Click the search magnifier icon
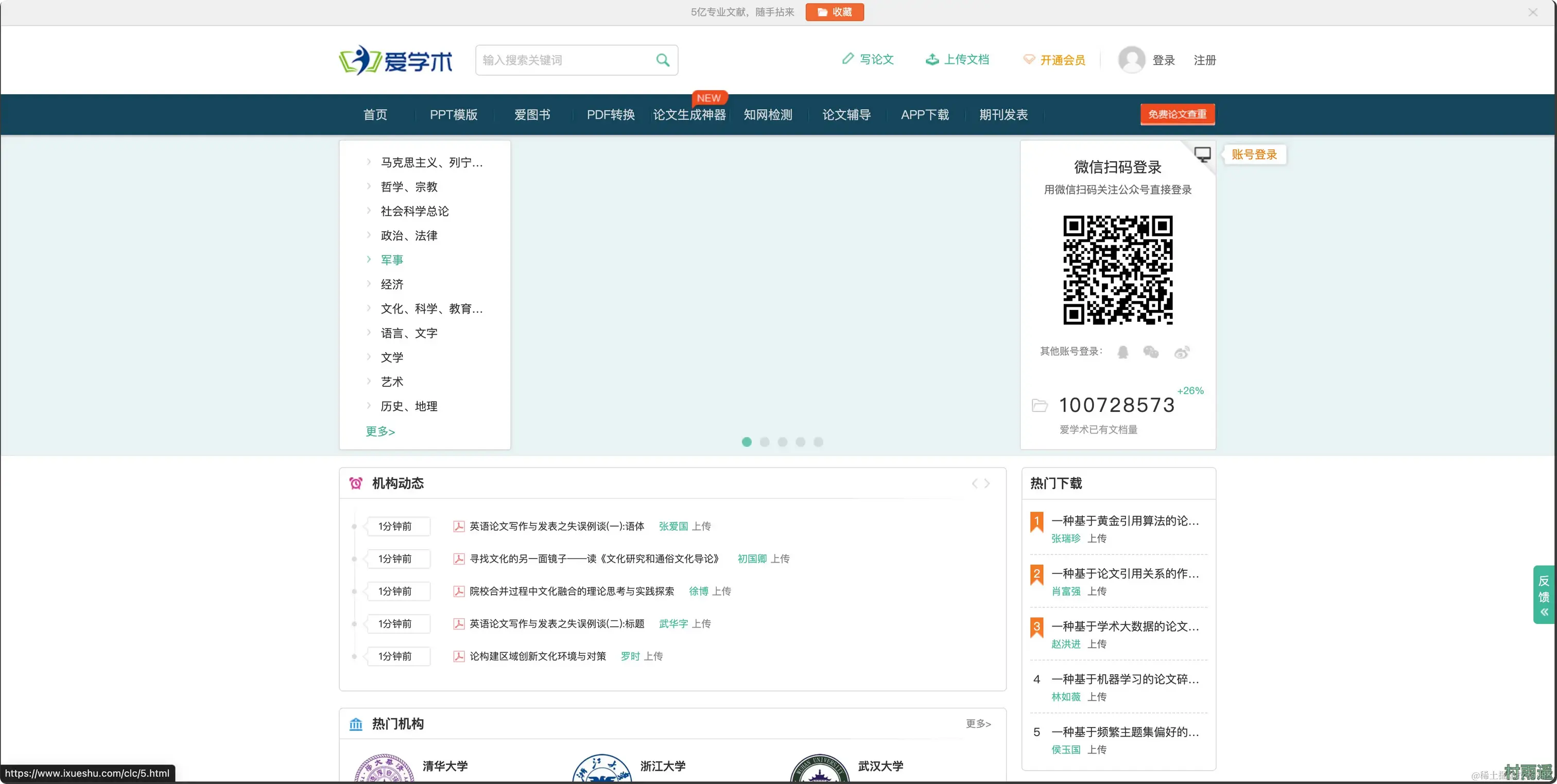 [663, 60]
